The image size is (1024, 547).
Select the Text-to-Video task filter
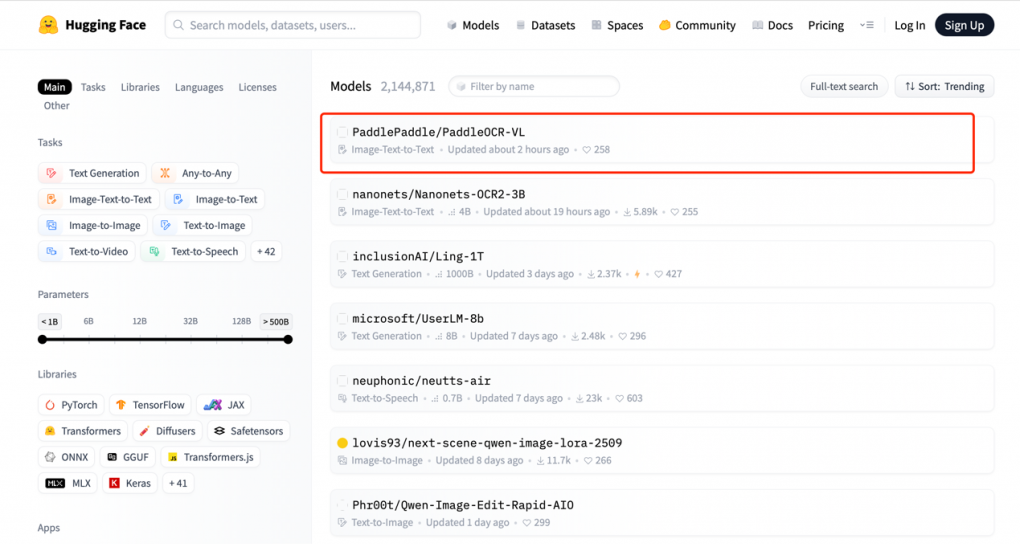pos(87,252)
